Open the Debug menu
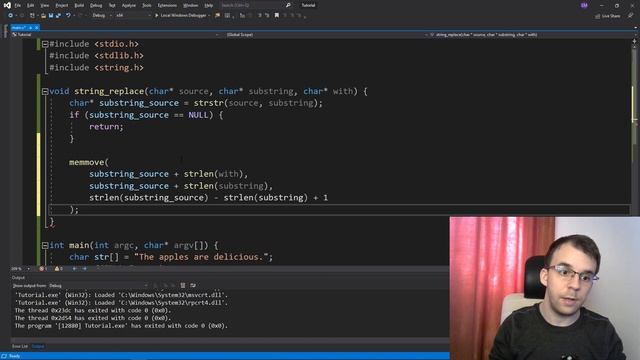 [96, 5]
